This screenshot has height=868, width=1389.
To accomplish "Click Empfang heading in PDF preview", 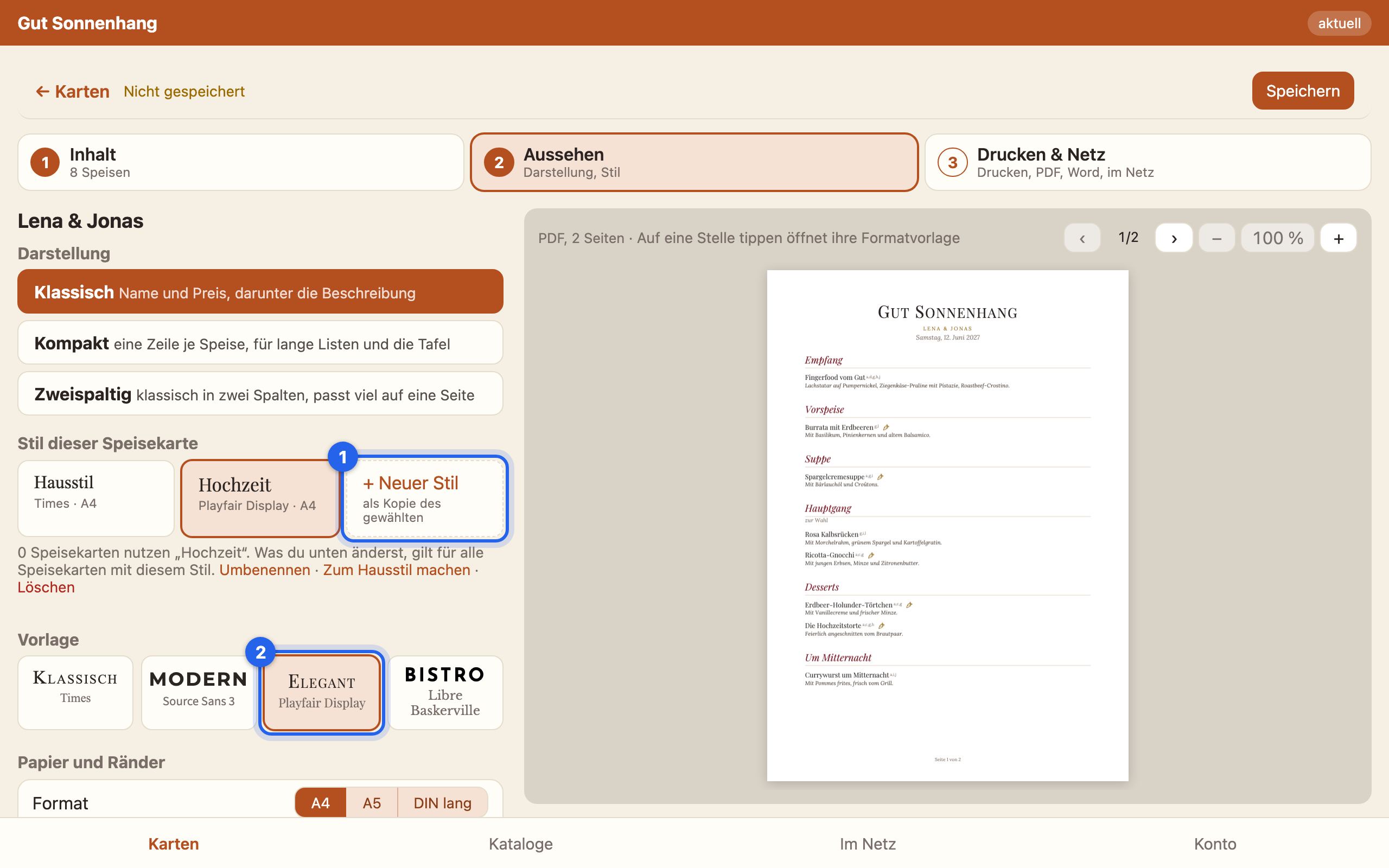I will (824, 361).
